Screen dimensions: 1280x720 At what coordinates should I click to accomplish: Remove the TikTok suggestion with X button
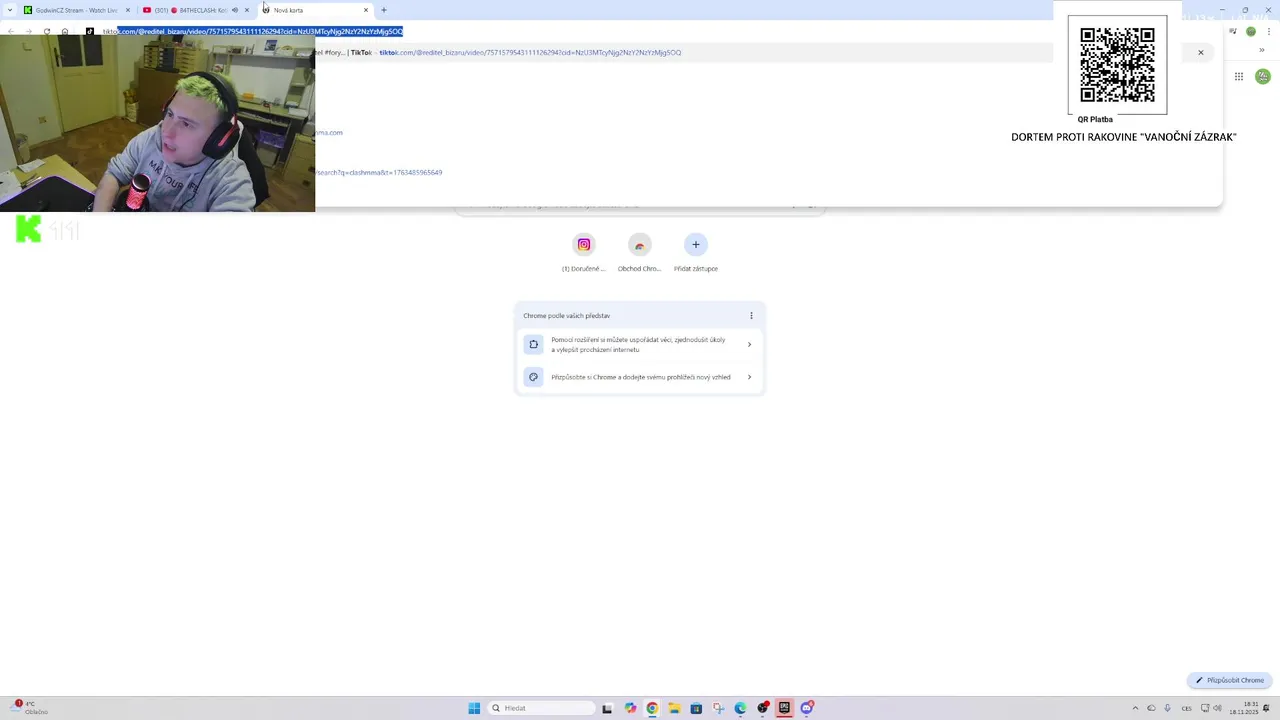[x=1201, y=52]
